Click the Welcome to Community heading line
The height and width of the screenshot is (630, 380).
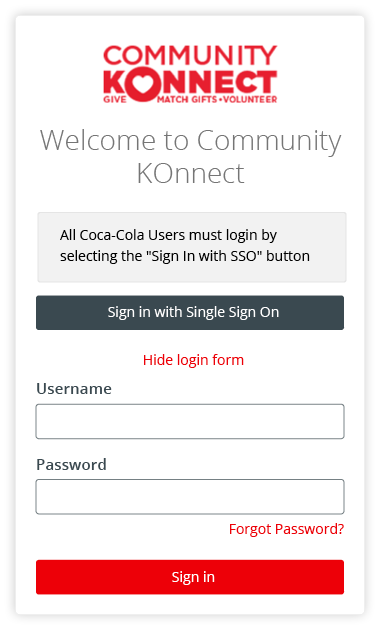pos(190,141)
